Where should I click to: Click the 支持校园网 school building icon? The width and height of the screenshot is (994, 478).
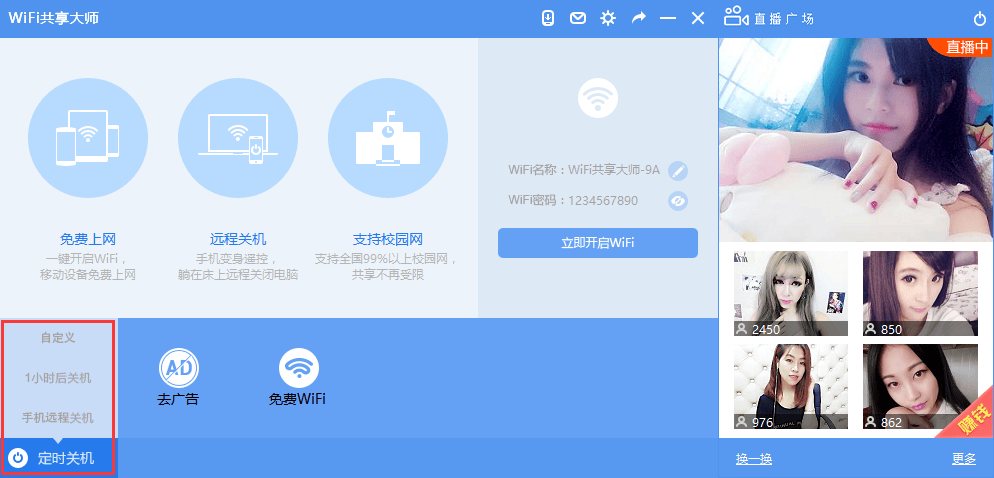[x=388, y=138]
